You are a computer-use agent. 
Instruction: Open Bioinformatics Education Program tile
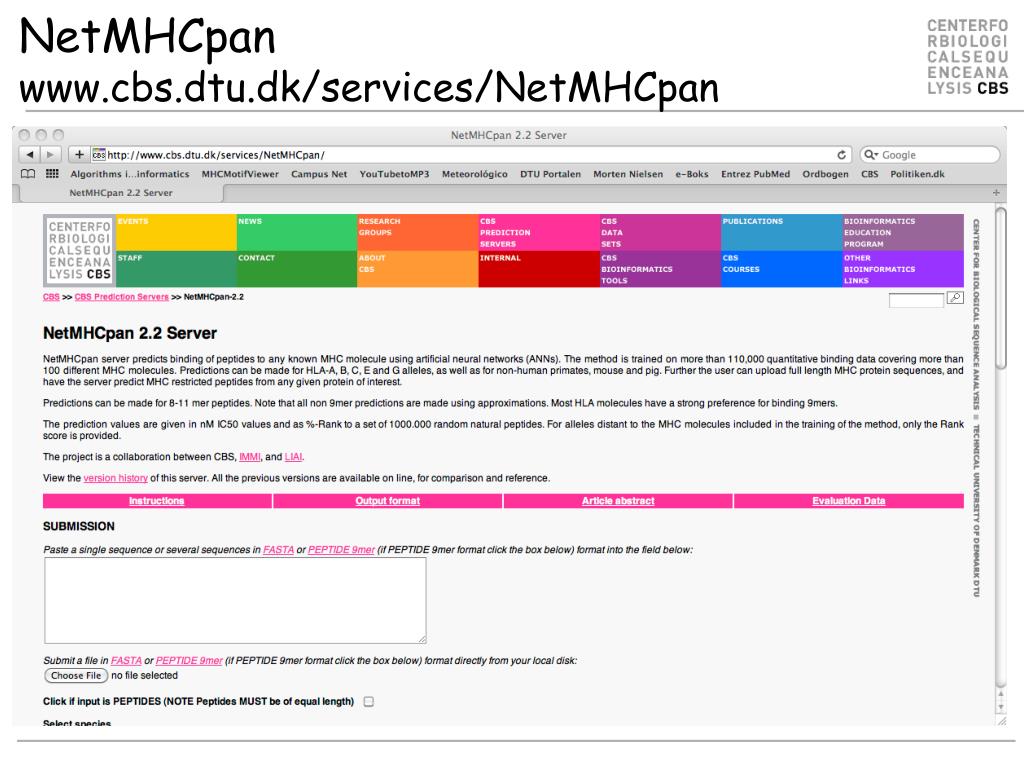903,232
